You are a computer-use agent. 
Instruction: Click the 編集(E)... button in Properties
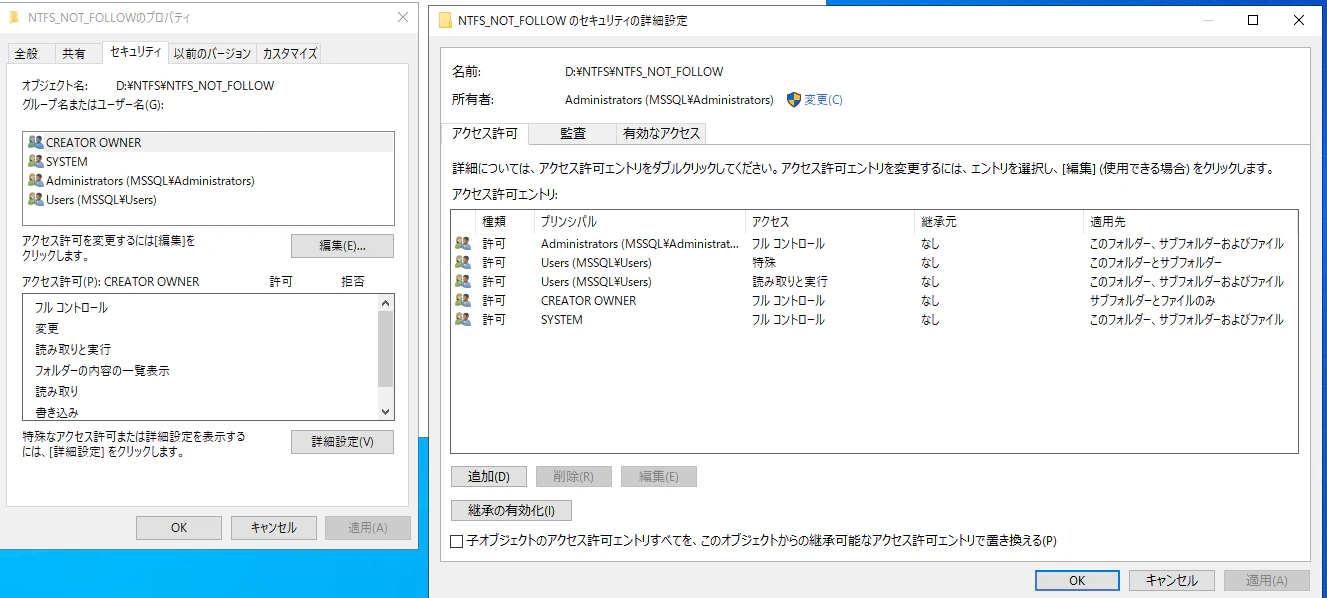343,246
